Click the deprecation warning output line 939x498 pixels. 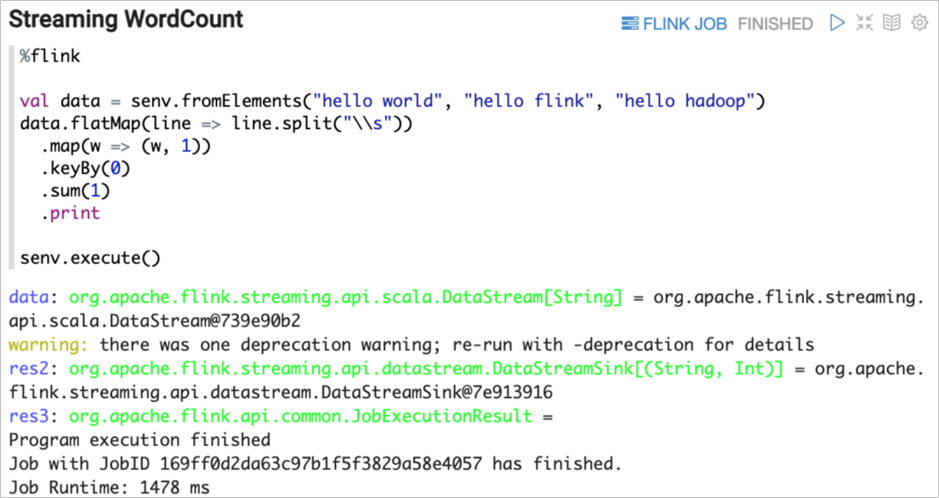point(411,345)
